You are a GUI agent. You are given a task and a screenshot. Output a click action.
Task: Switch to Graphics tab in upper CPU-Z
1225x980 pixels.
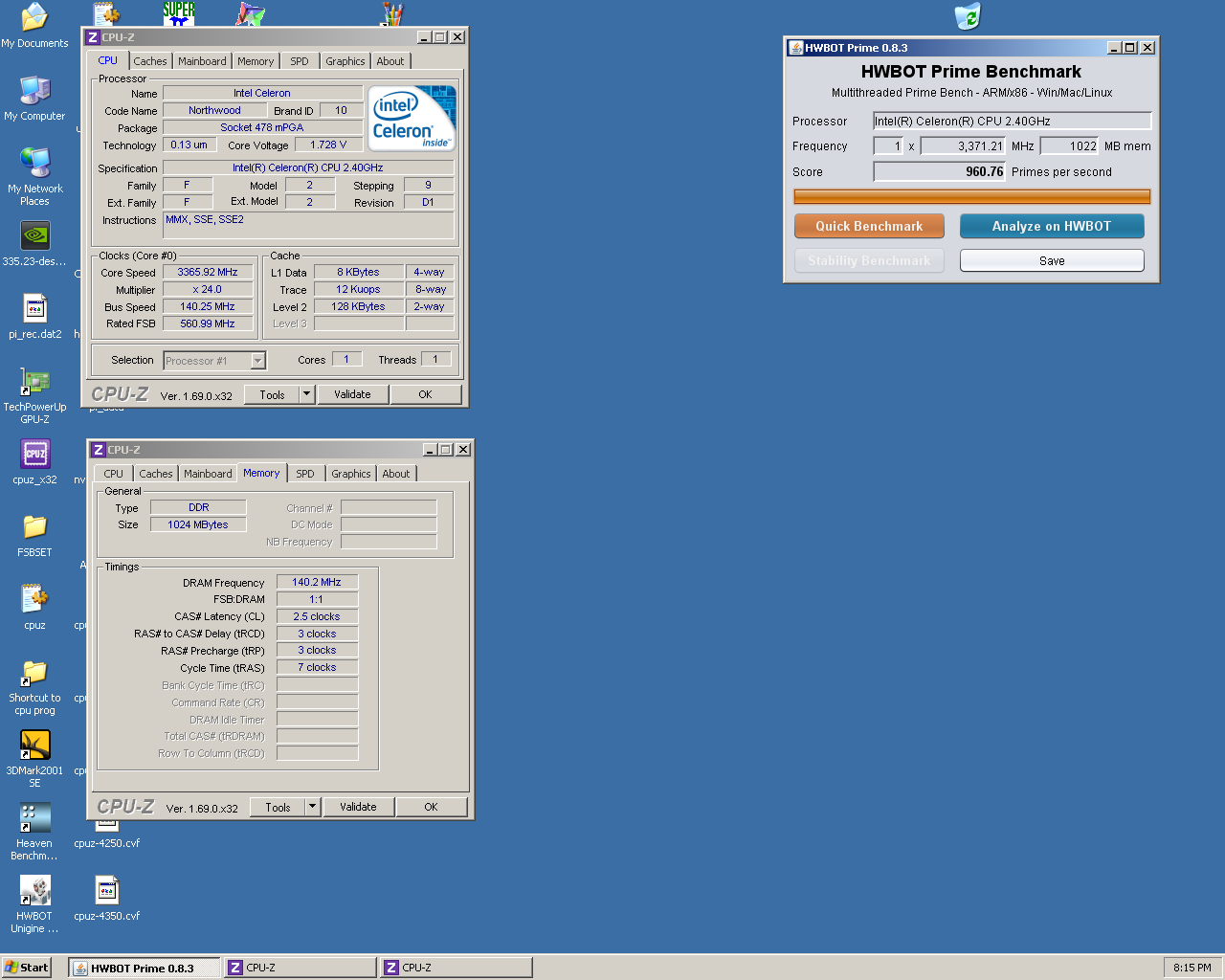(345, 61)
